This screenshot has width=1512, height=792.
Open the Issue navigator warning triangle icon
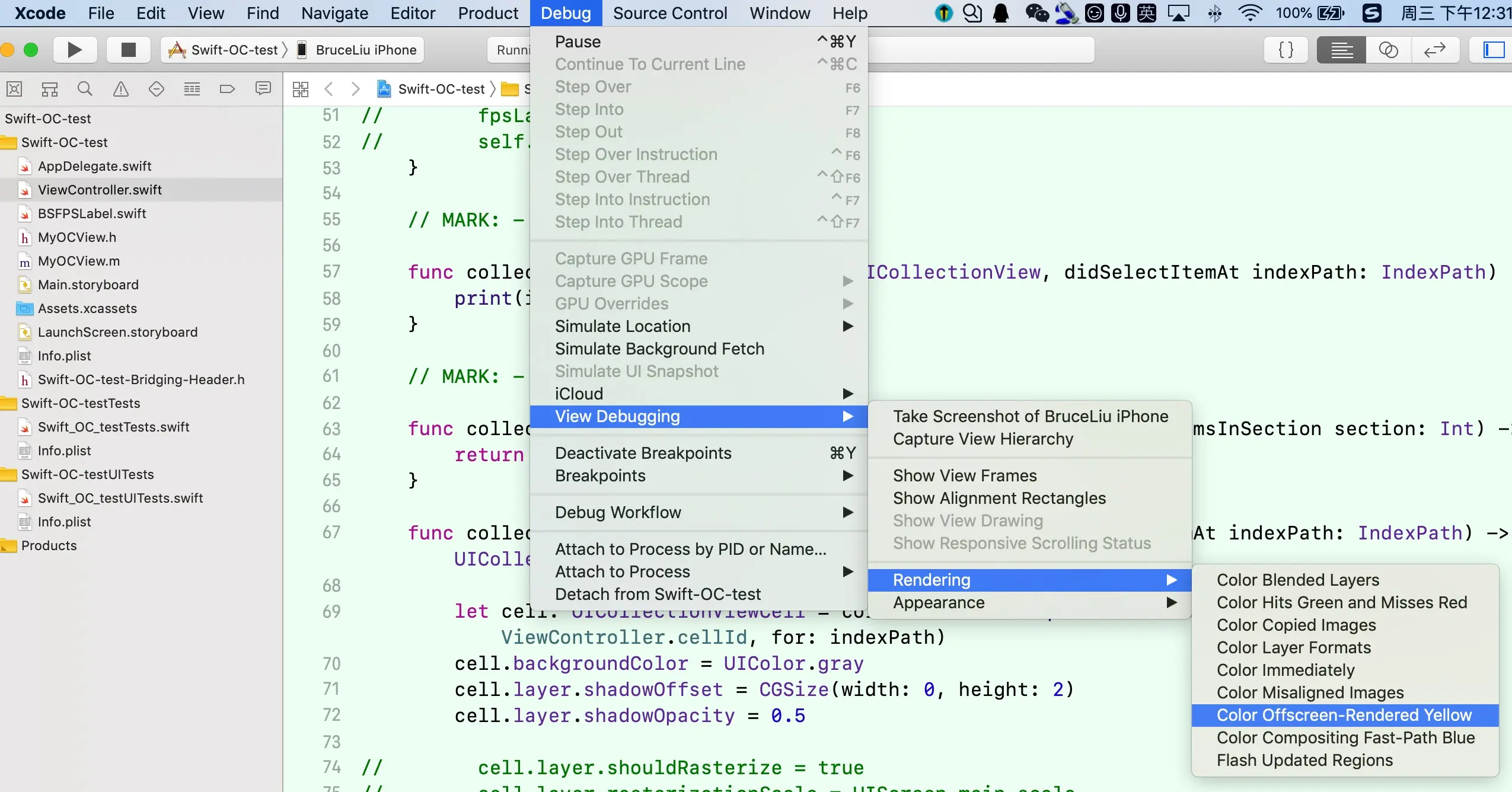click(121, 89)
